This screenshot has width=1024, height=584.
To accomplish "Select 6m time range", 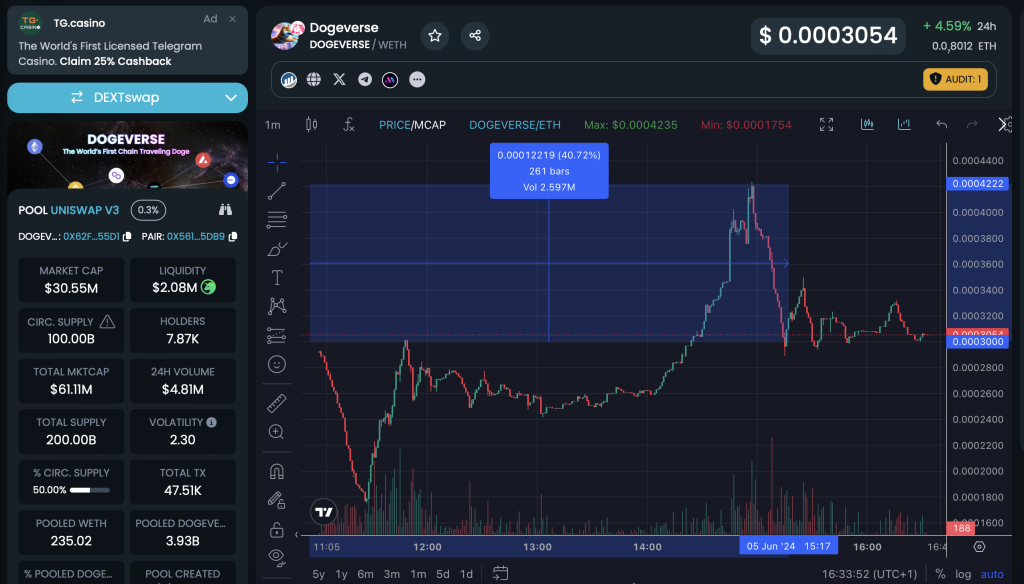I will click(x=366, y=574).
